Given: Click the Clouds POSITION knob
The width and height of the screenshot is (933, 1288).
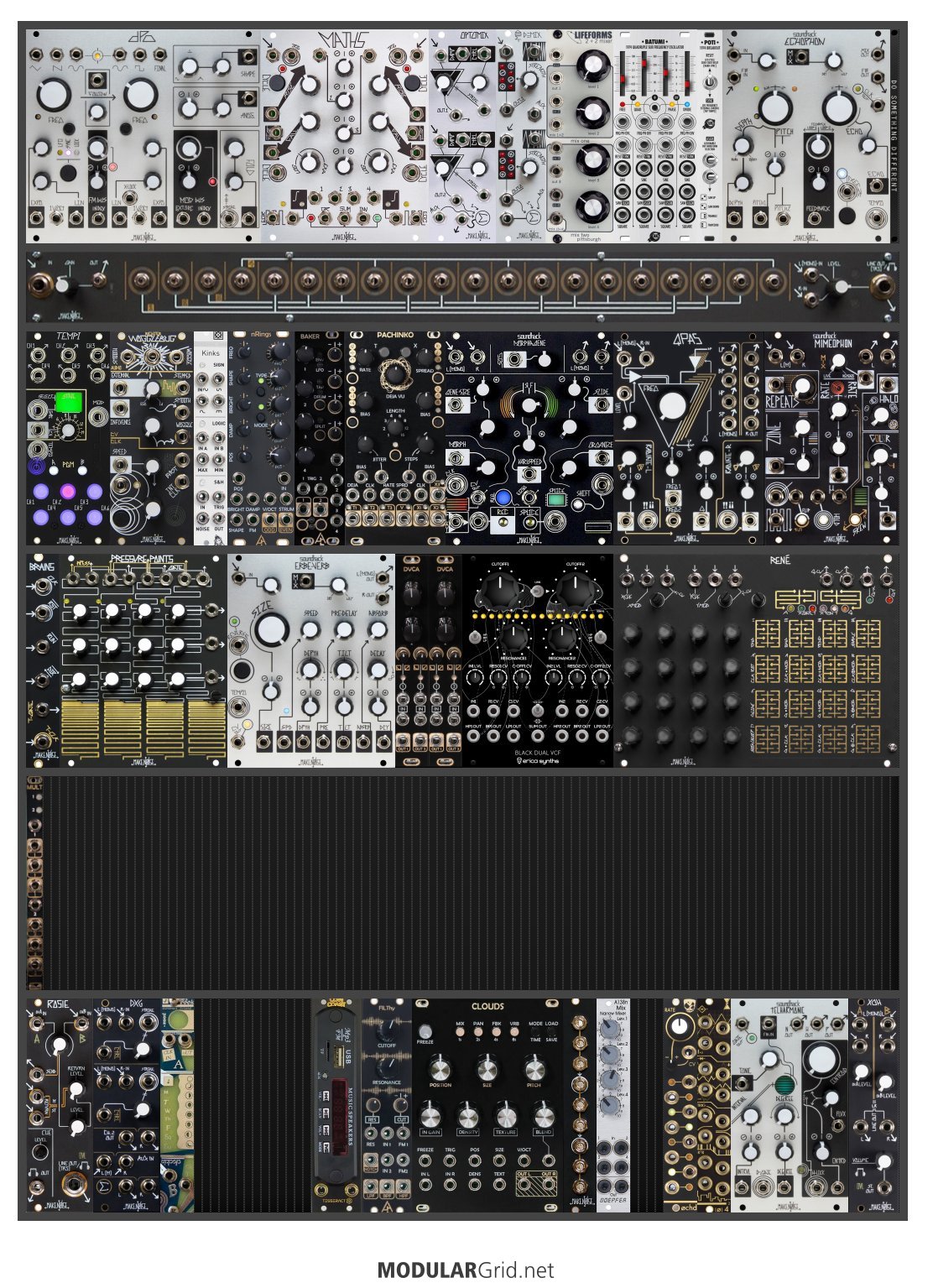Looking at the screenshot, I should pos(440,1068).
